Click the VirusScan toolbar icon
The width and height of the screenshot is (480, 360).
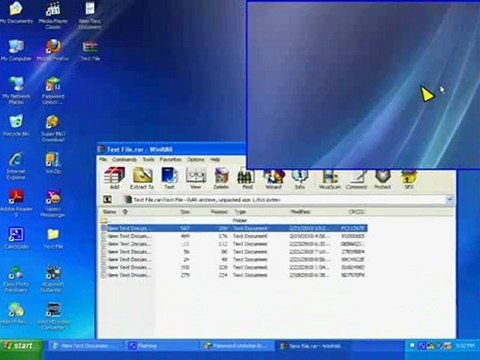coord(329,180)
